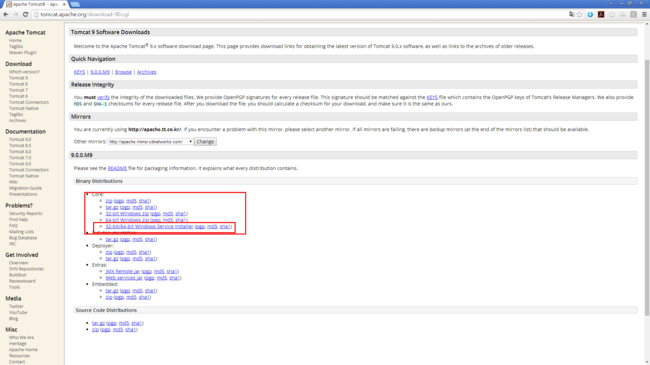
Task: Open Home in the Apache Tomcat sidebar
Action: click(15, 41)
